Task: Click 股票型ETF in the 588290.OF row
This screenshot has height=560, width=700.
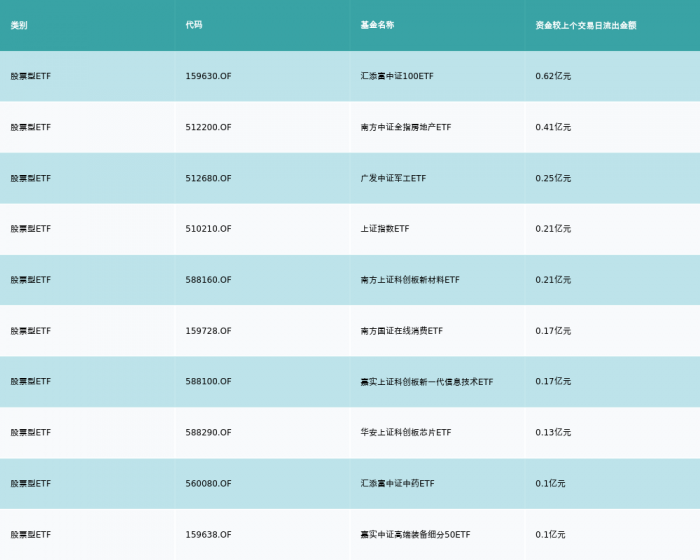Action: [31, 433]
